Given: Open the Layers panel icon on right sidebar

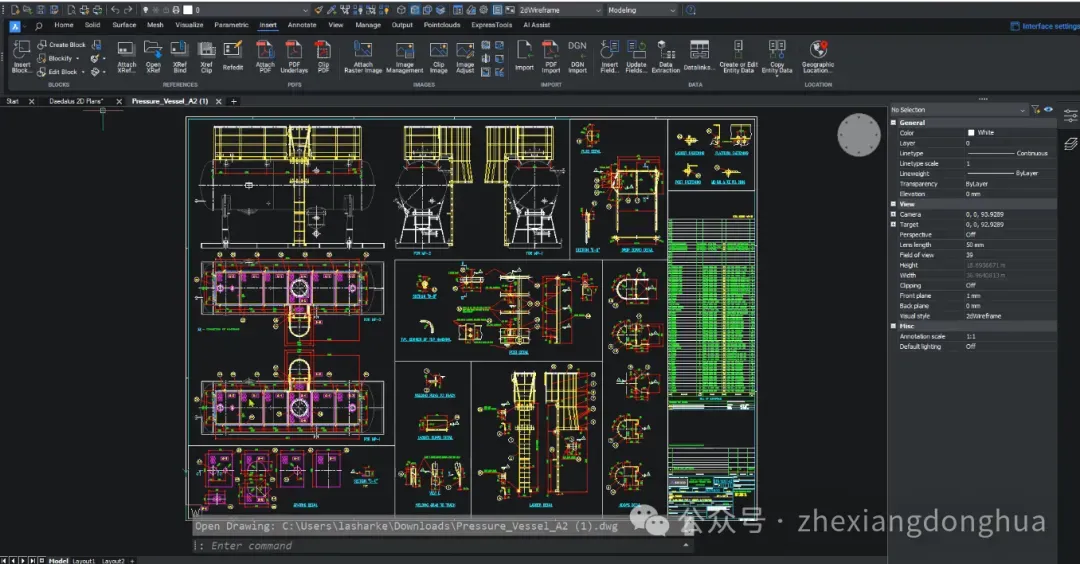Looking at the screenshot, I should [x=1071, y=144].
